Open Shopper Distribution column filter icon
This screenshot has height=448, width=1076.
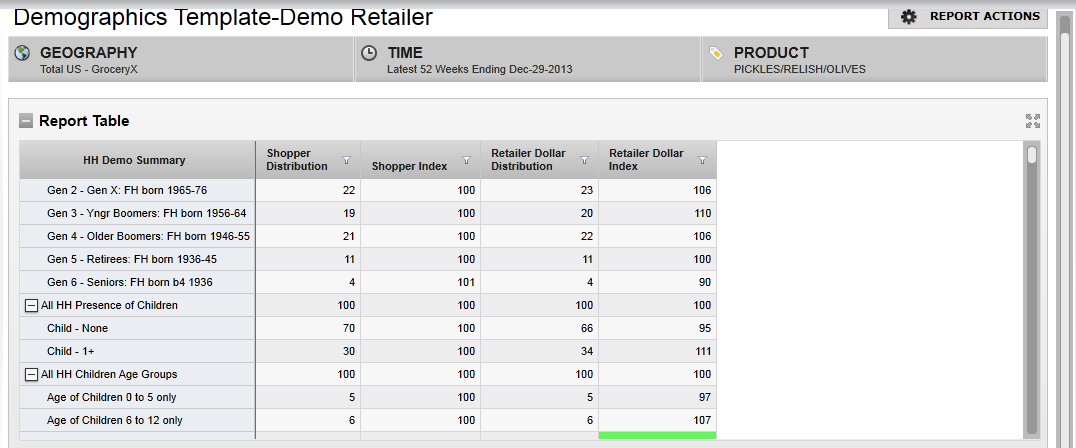pos(347,160)
